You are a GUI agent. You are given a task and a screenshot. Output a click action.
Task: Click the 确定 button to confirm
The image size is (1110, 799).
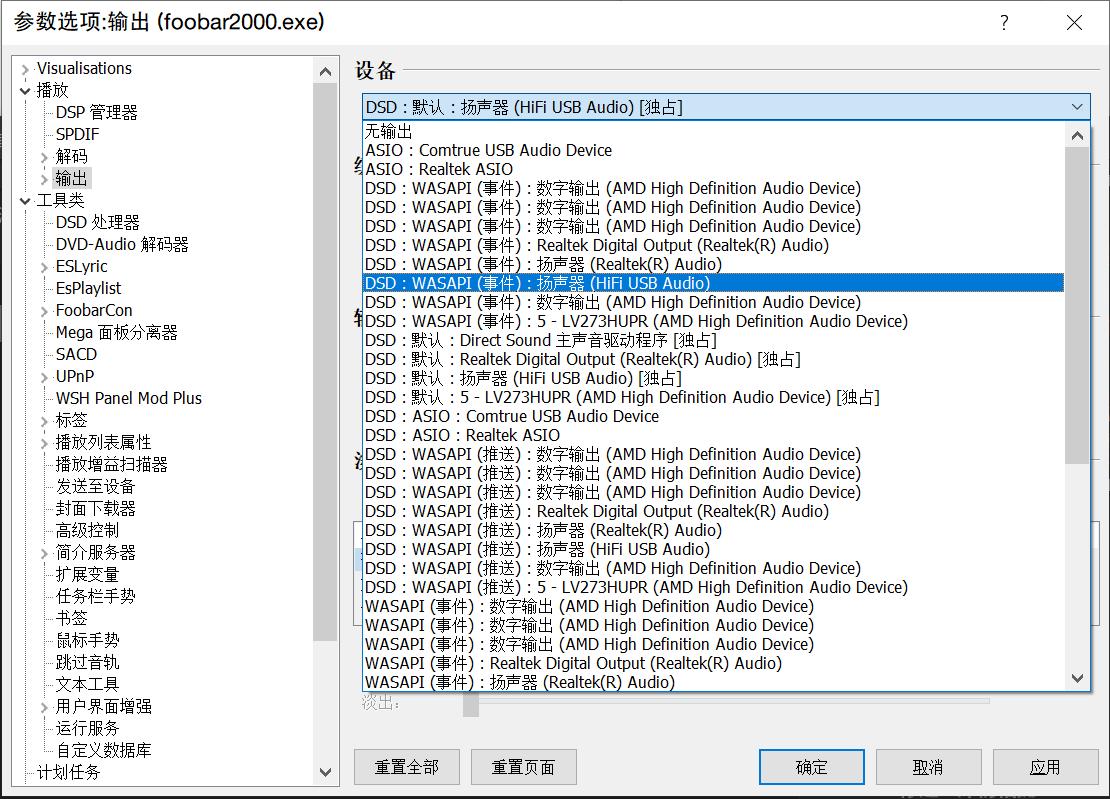[x=811, y=767]
